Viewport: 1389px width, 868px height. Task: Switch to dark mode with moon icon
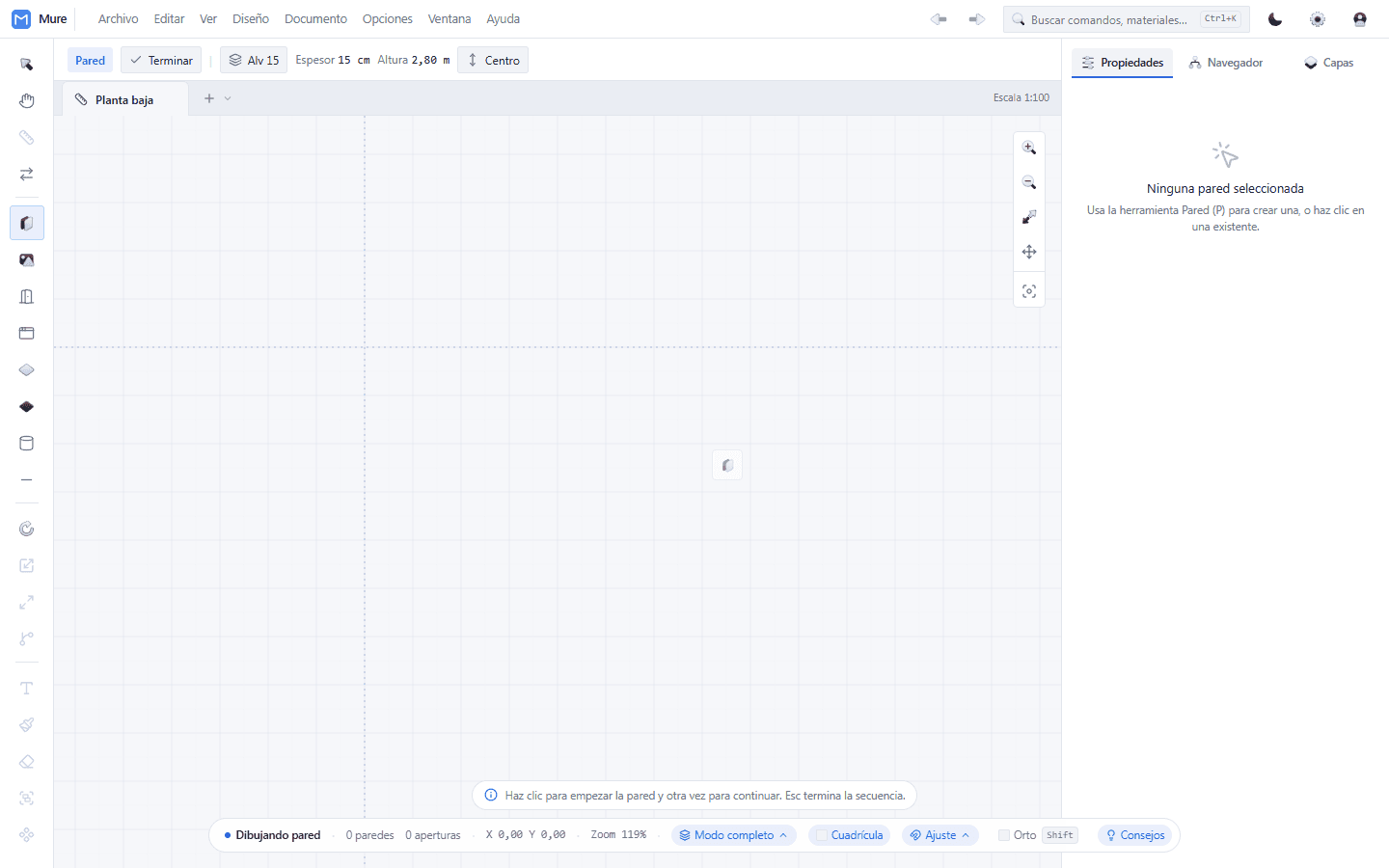1275,19
